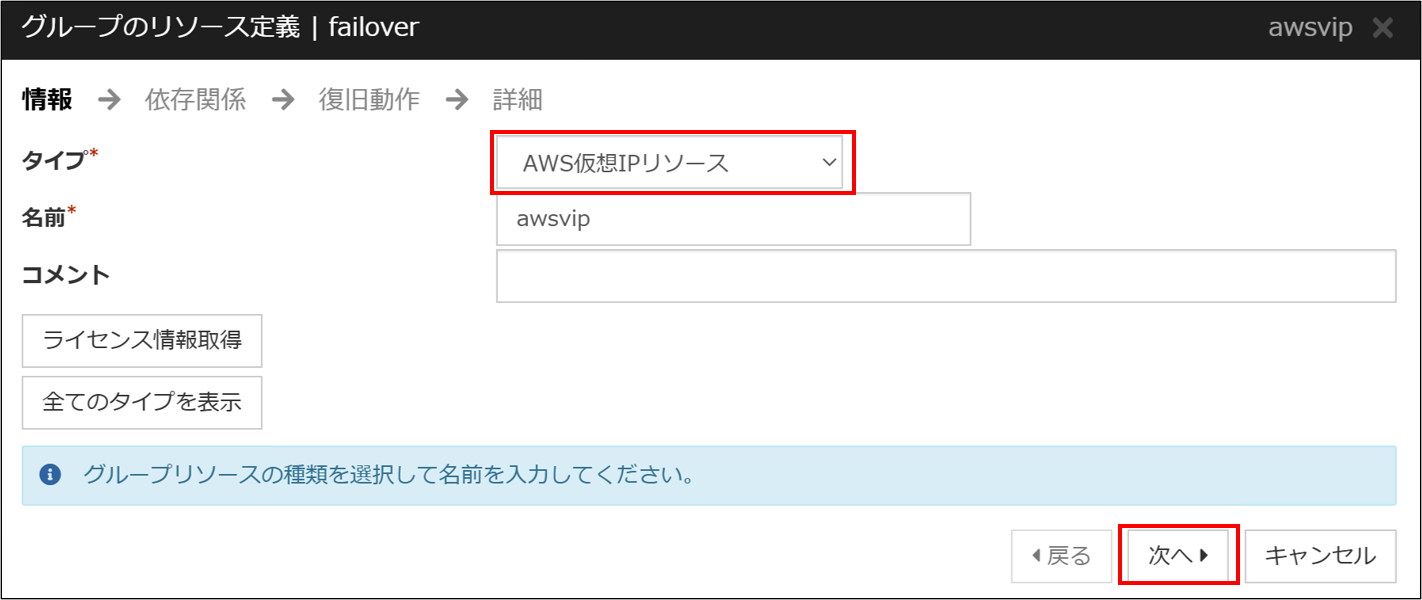Click the arrow icon right of 依存関係
The height and width of the screenshot is (600, 1422).
283,100
